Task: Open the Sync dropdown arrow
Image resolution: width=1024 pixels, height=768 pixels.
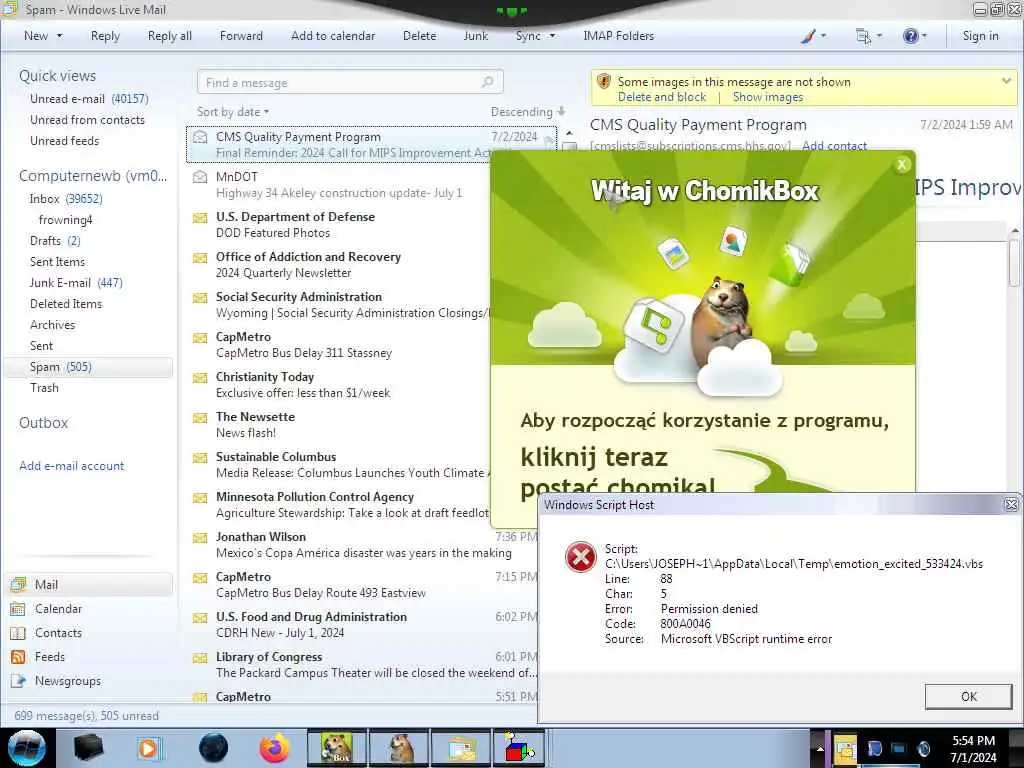Action: (x=552, y=36)
